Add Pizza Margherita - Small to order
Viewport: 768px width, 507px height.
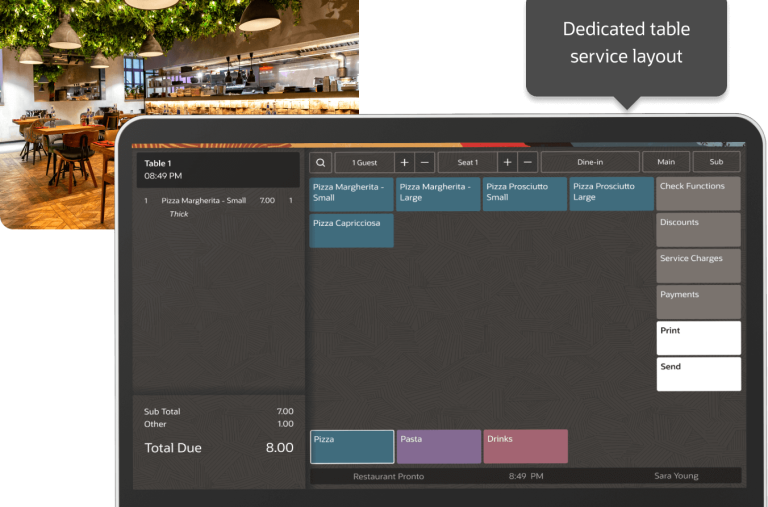point(351,194)
